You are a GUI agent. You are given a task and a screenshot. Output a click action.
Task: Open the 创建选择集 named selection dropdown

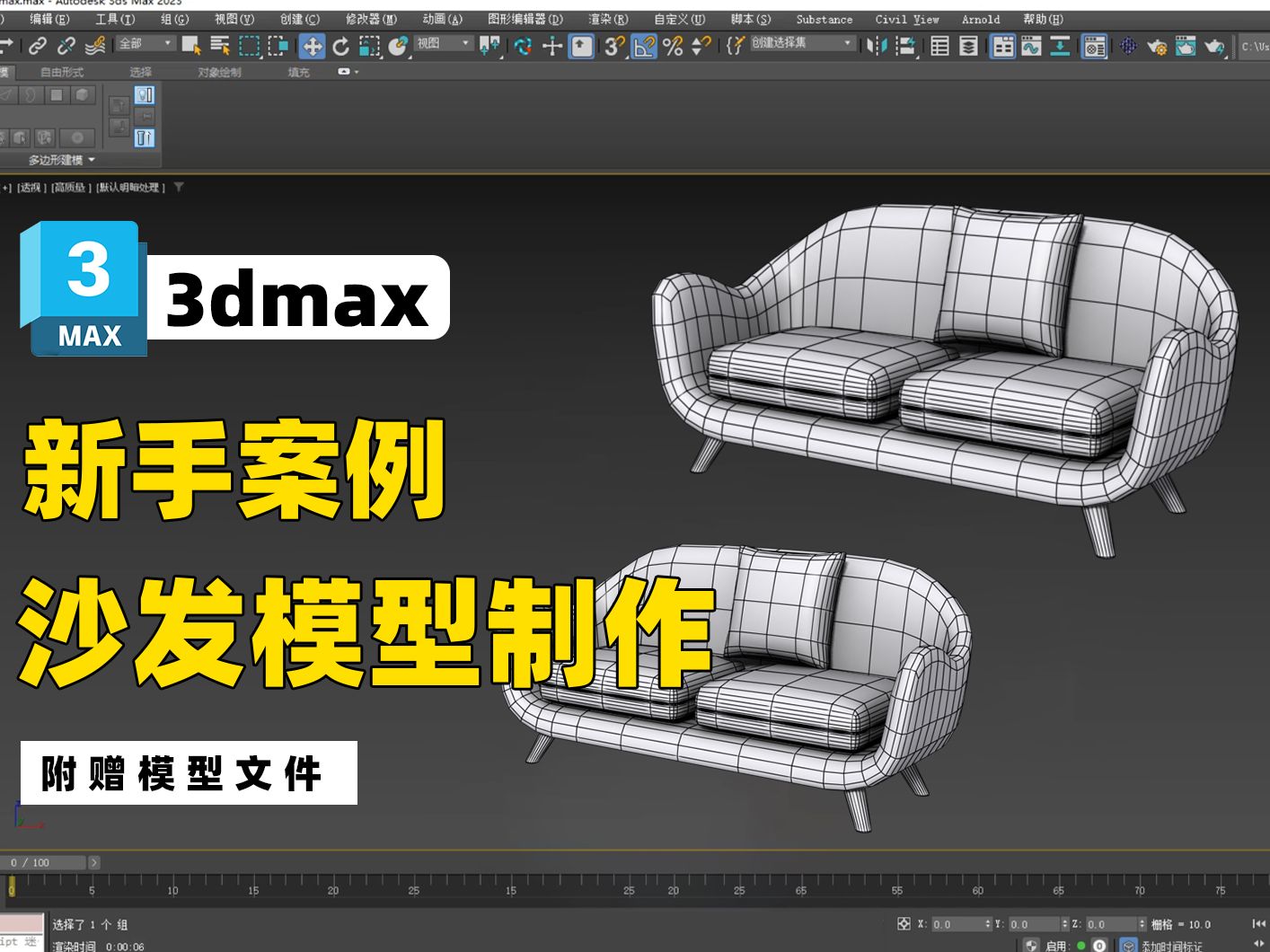tap(802, 43)
